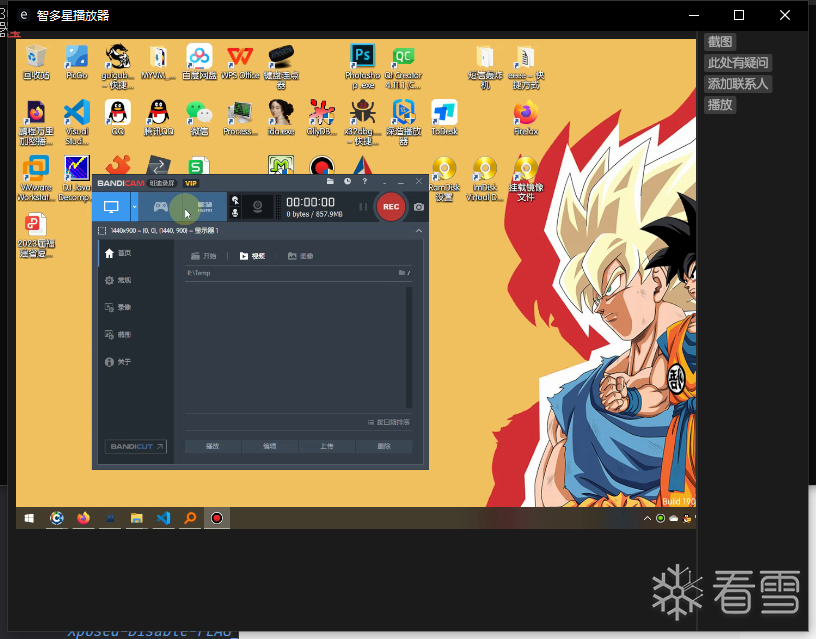Open x32dbg desktop shortcut

pos(363,122)
